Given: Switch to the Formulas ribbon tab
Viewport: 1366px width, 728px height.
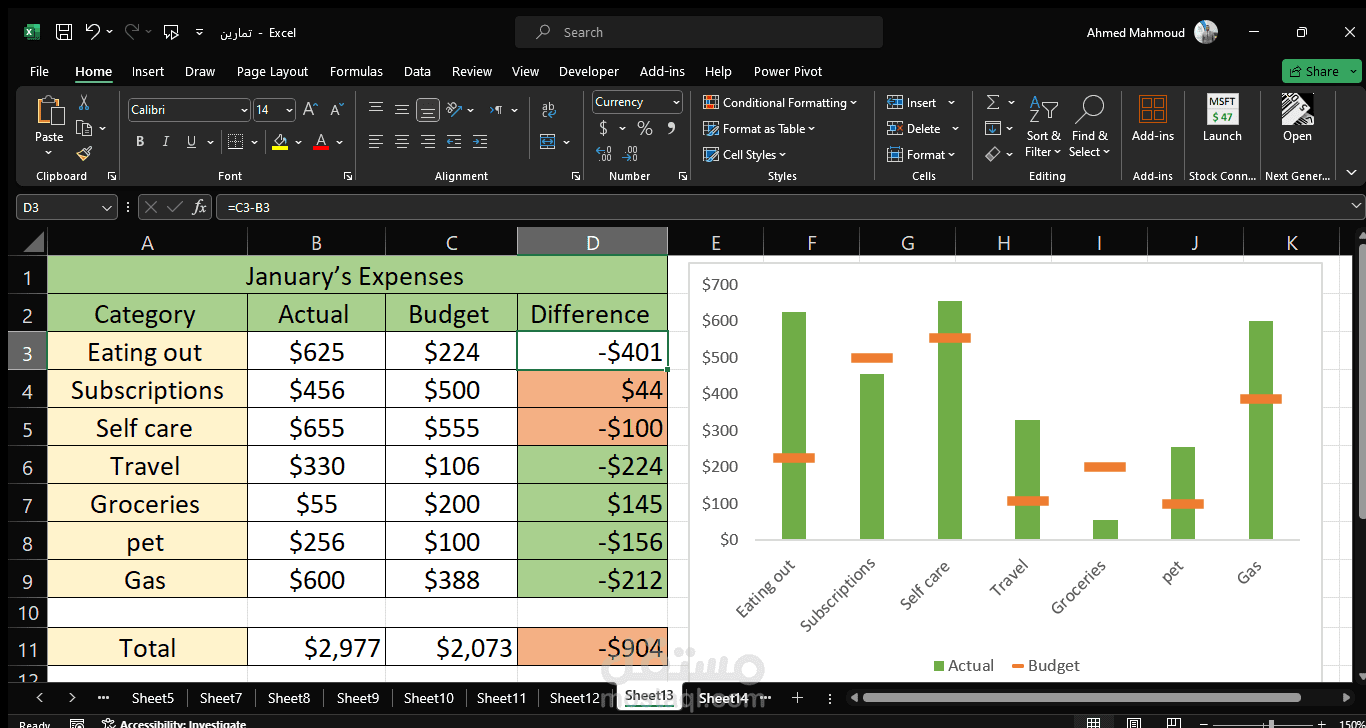Looking at the screenshot, I should pyautogui.click(x=356, y=71).
